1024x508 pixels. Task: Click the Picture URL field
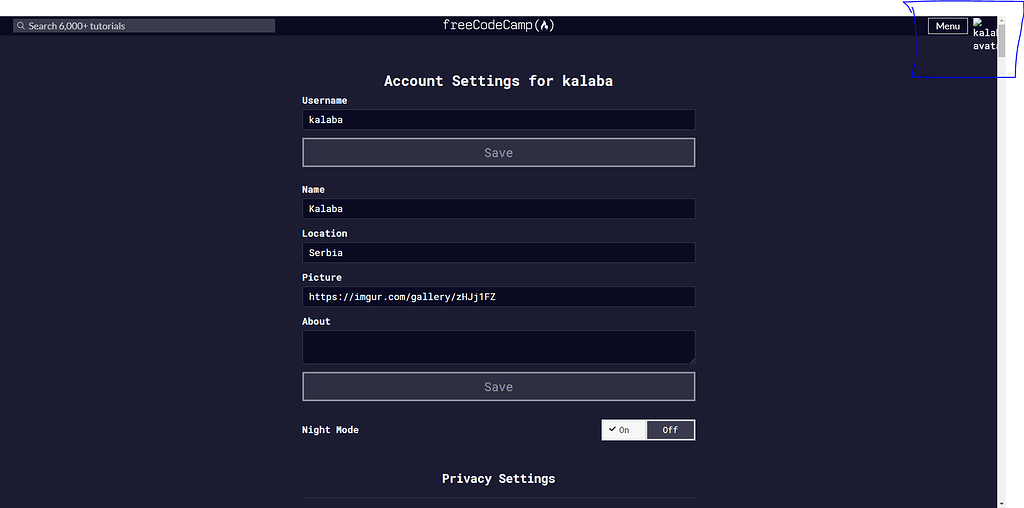(x=498, y=297)
